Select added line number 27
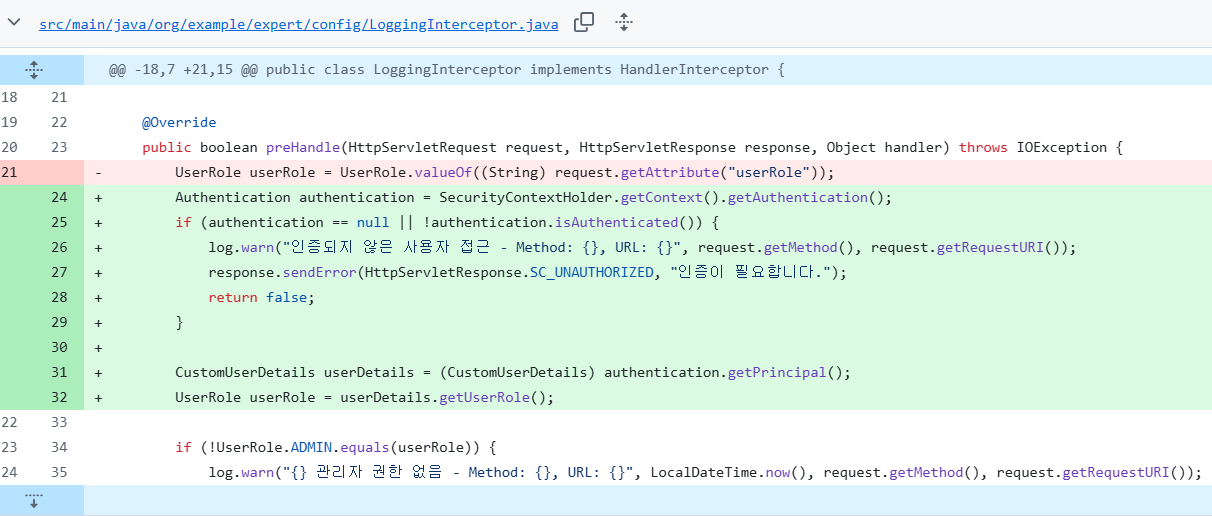Screen dimensions: 1212x516 coord(59,272)
